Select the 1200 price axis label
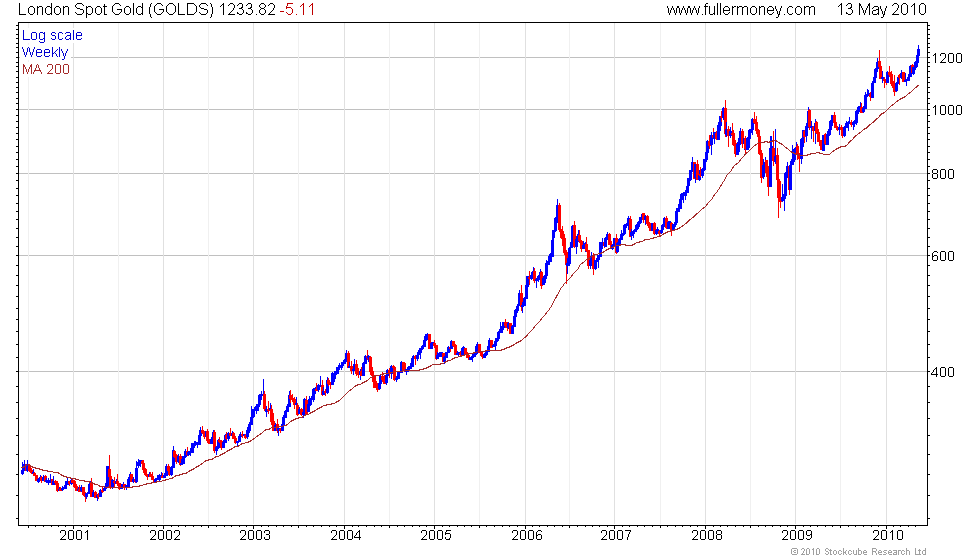Screen dimensions: 980x560 click(947, 58)
